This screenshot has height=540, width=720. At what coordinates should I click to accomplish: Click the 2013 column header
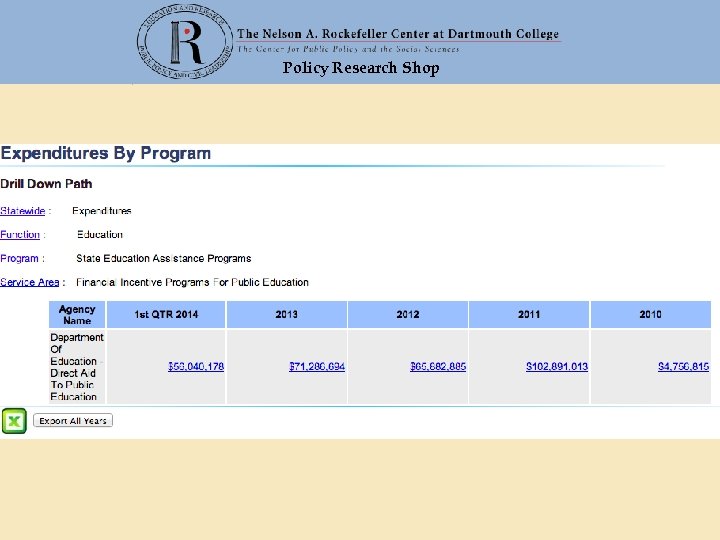[x=287, y=315]
